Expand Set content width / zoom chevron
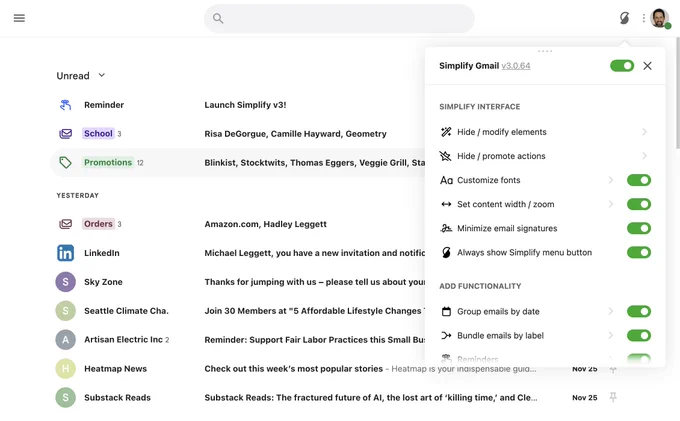Viewport: 680px width, 421px height. (x=611, y=204)
